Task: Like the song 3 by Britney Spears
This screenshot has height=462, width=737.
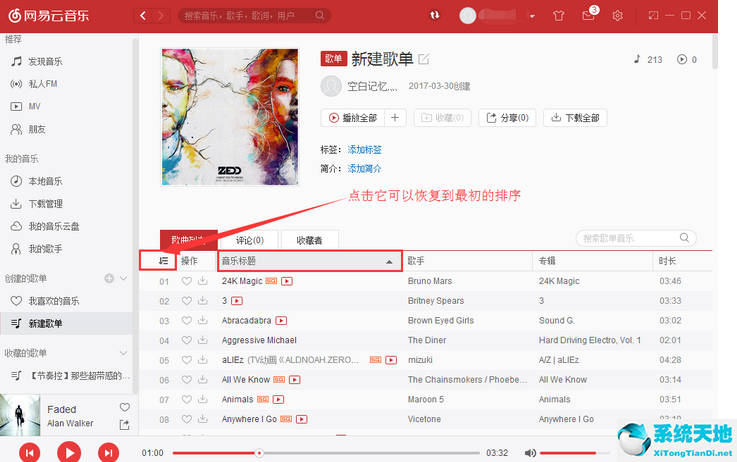Action: [x=187, y=301]
